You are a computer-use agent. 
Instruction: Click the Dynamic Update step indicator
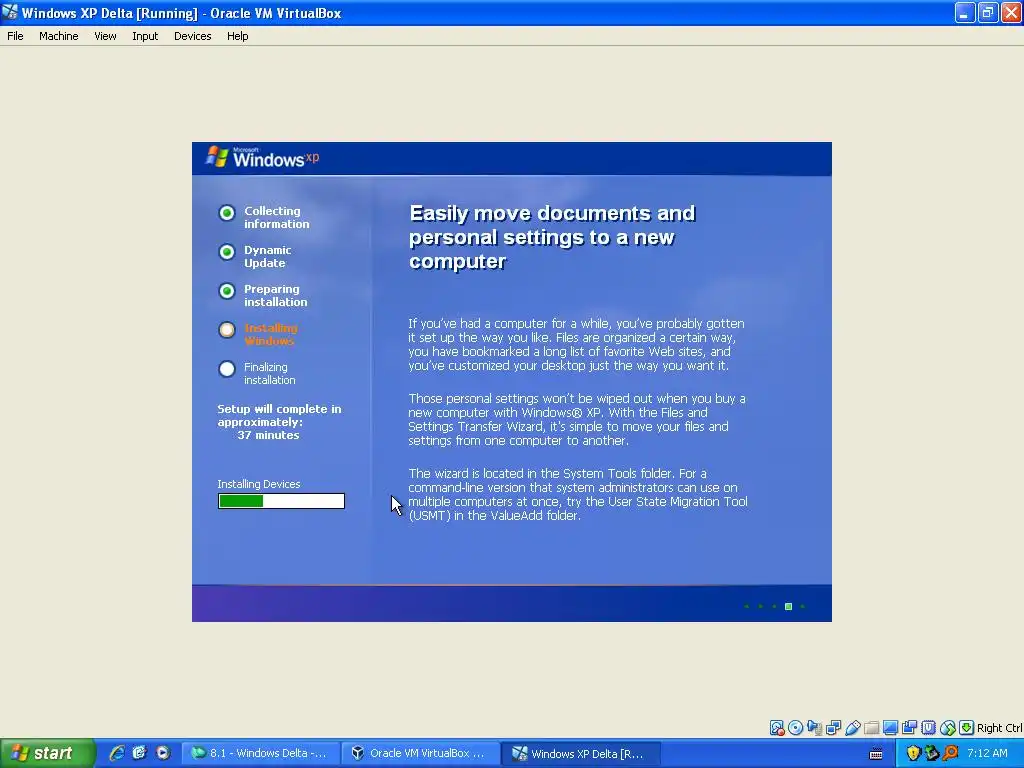coord(227,252)
